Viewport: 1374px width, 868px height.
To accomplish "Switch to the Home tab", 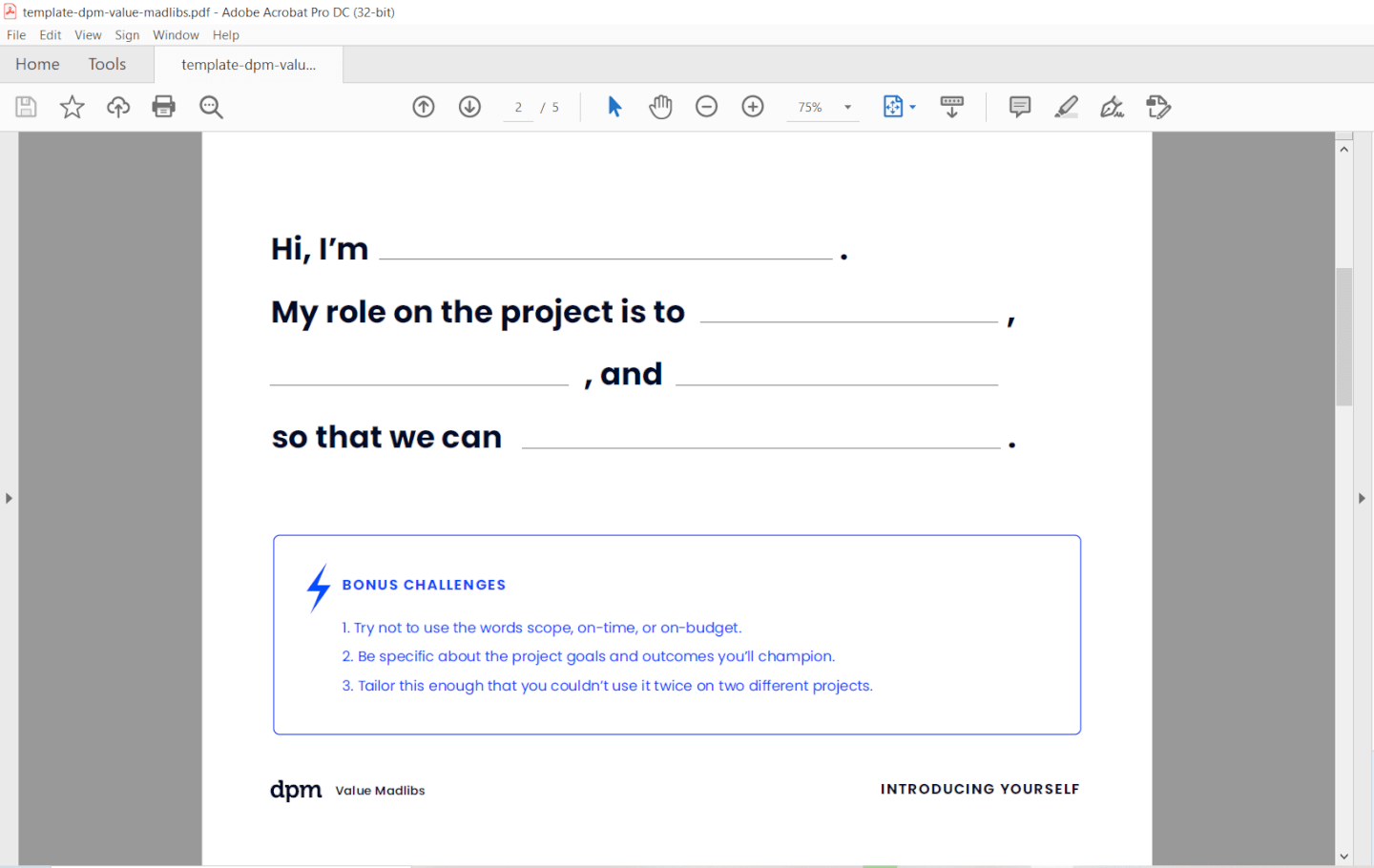I will click(x=37, y=64).
